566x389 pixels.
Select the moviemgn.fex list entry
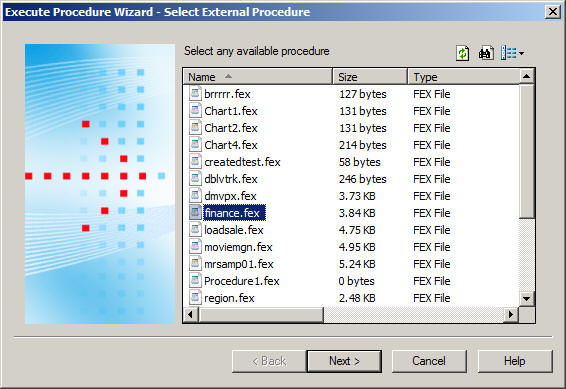click(x=238, y=247)
